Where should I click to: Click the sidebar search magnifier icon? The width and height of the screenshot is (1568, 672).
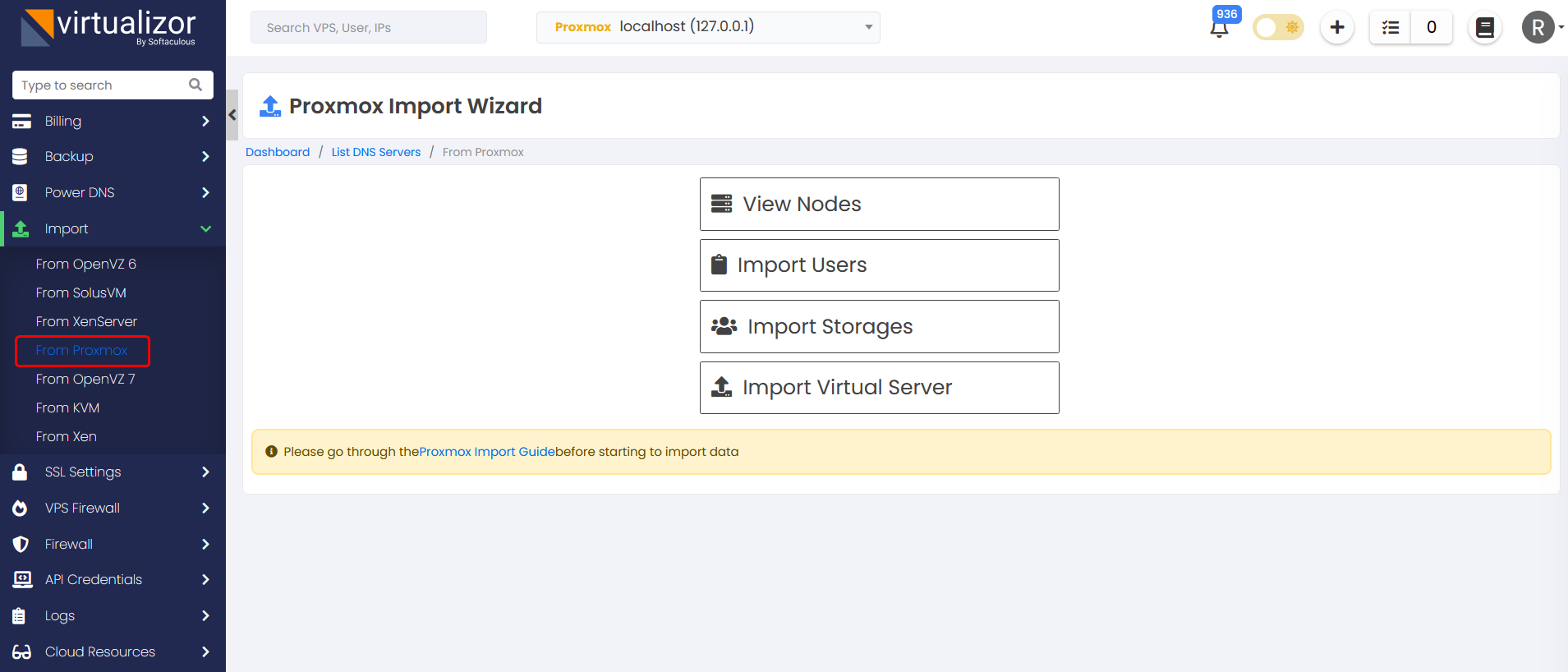tap(195, 85)
